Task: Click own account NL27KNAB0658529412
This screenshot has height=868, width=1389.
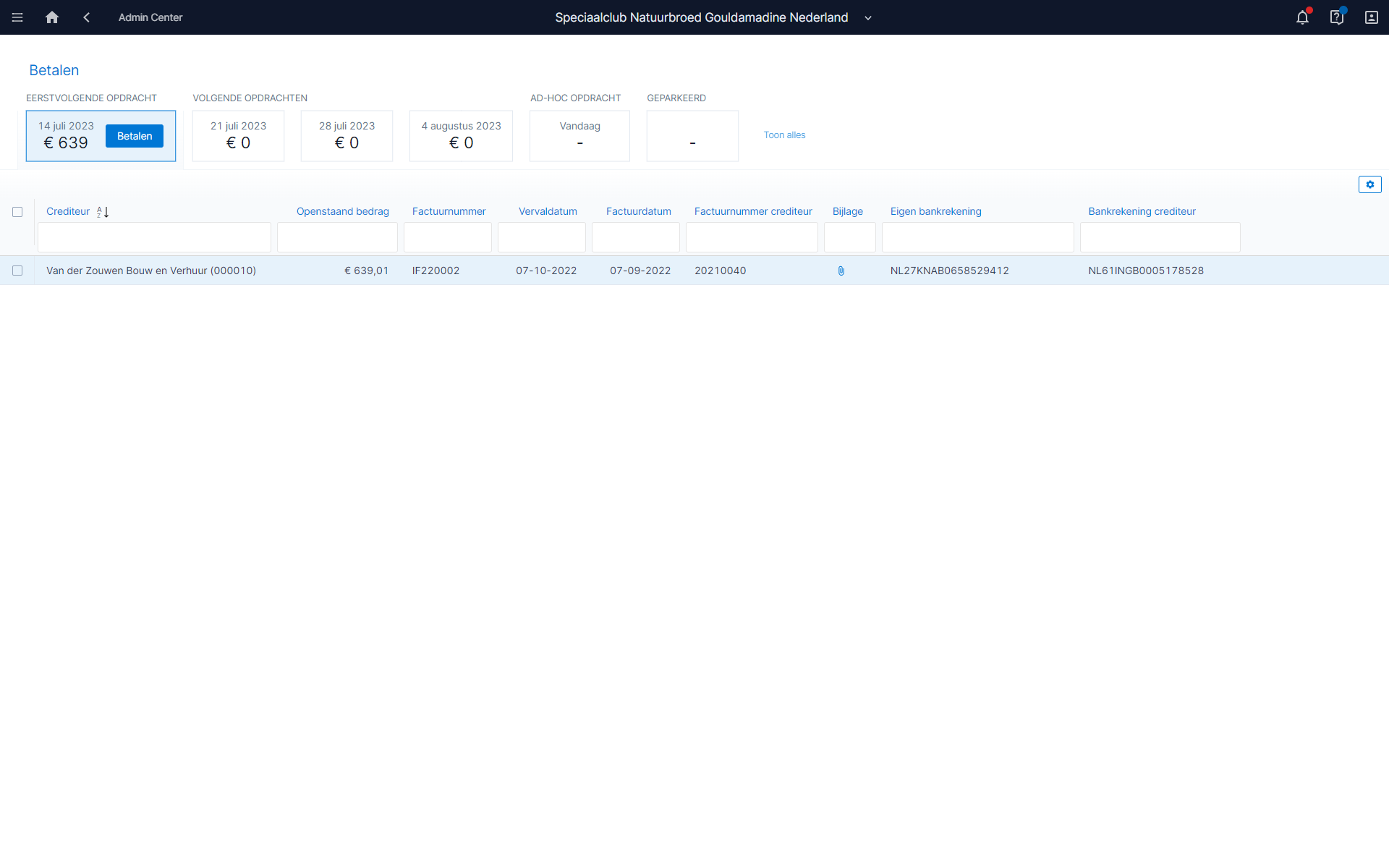Action: [x=950, y=271]
